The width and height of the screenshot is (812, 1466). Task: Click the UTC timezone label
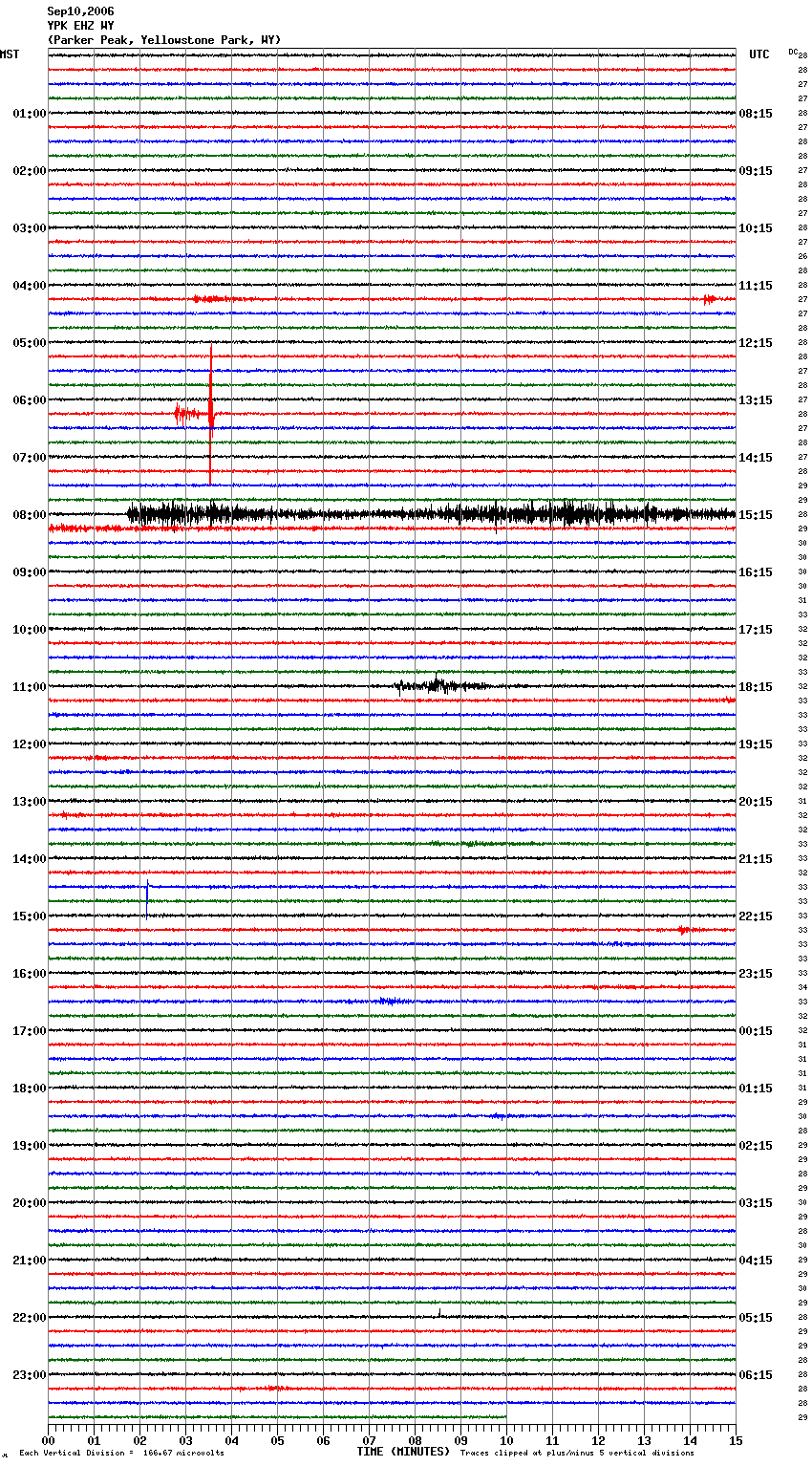pyautogui.click(x=759, y=54)
